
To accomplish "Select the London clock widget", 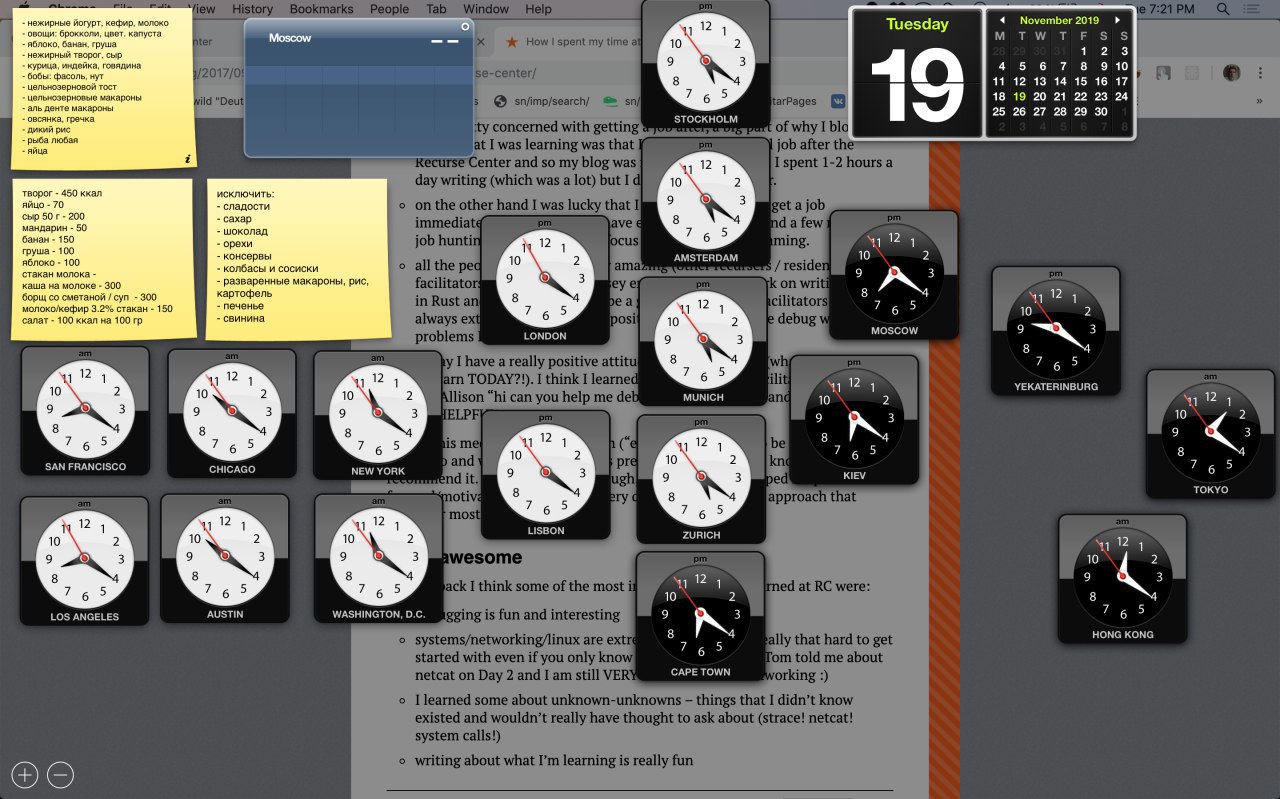I will tap(545, 281).
